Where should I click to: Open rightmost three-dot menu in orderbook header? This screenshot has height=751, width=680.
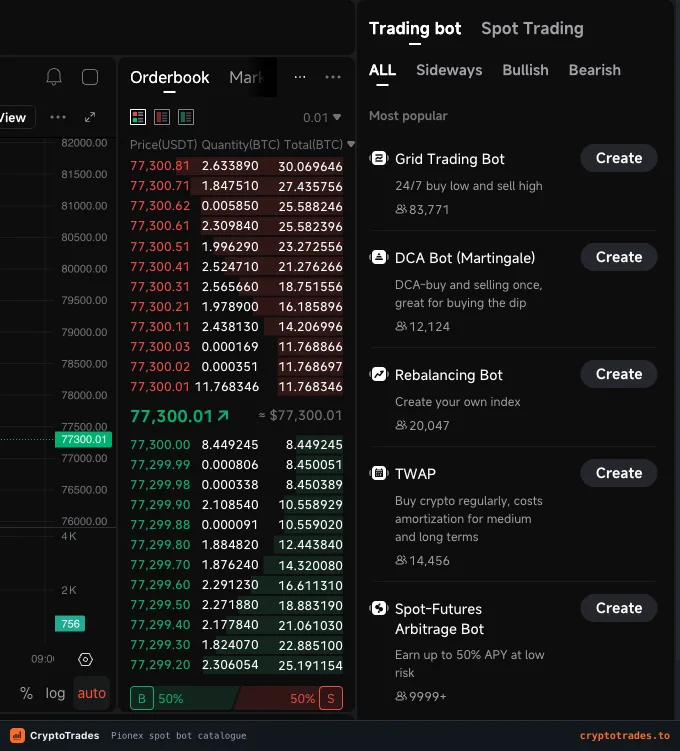click(333, 77)
